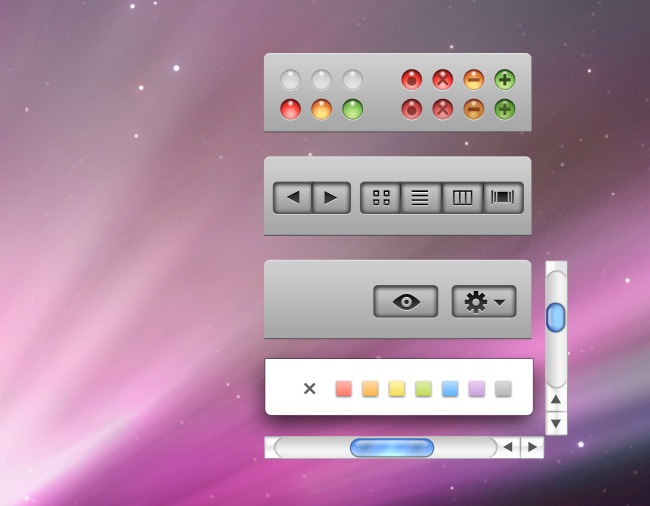
Task: Go back with the left arrow toolbar button
Action: coord(292,198)
